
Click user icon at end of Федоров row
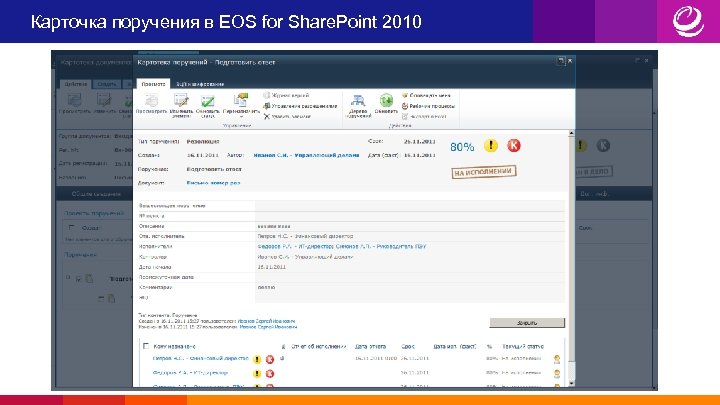pyautogui.click(x=557, y=374)
